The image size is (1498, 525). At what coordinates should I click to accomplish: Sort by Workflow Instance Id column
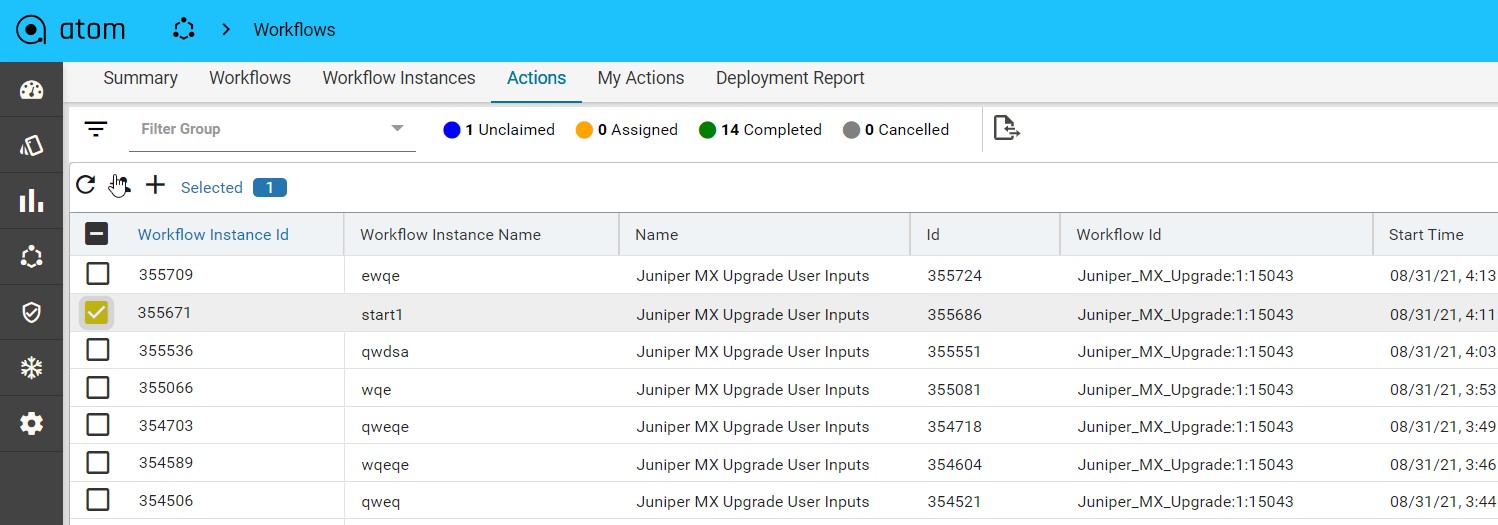coord(213,235)
